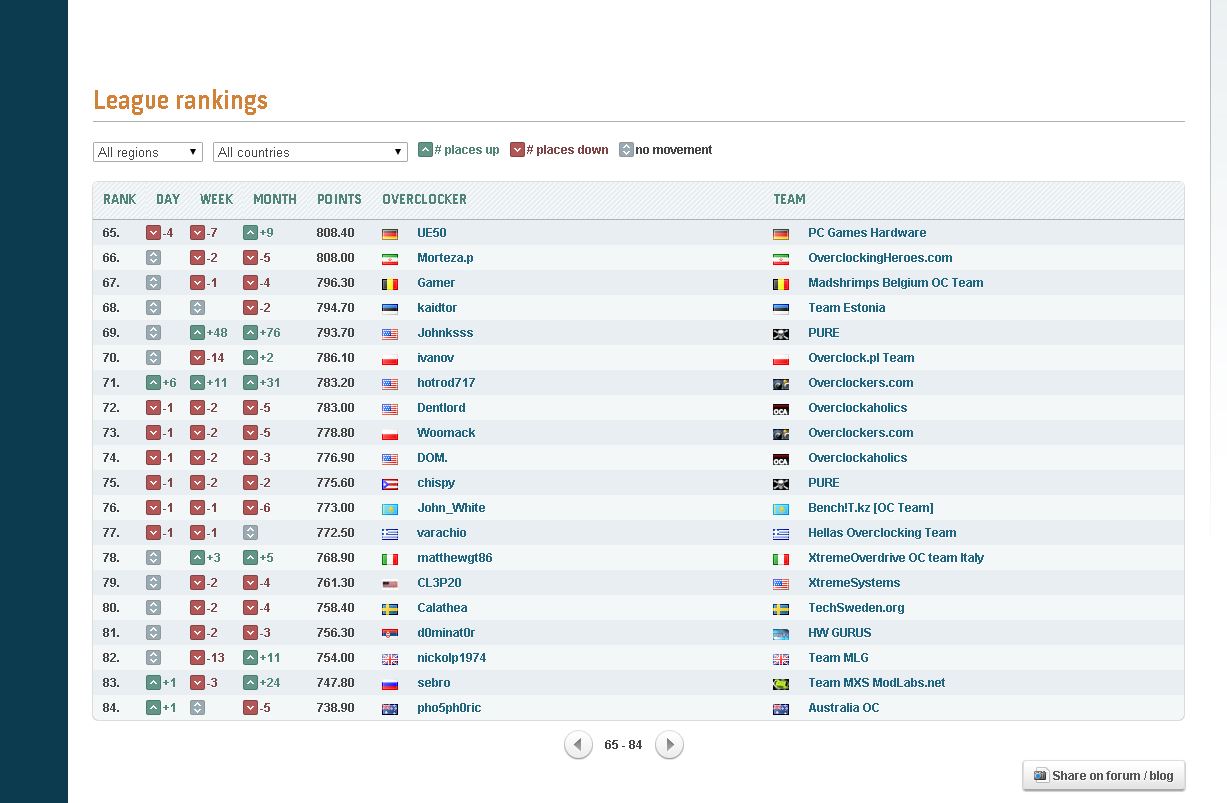The image size is (1227, 803).
Task: Click Belgian flag next to Gamer
Action: [390, 283]
